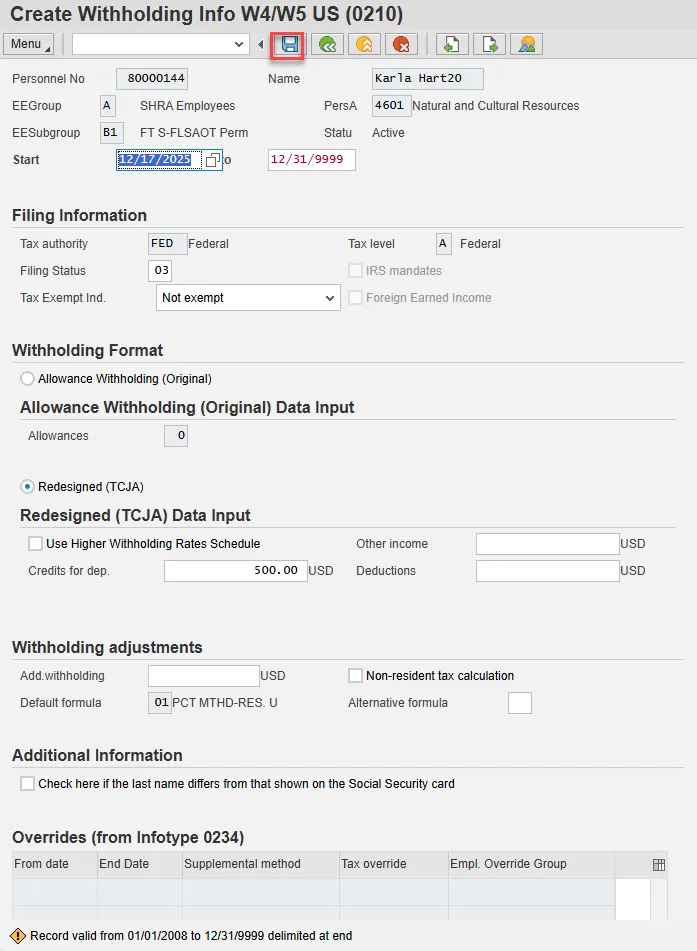Go to previous record icon

[x=451, y=44]
